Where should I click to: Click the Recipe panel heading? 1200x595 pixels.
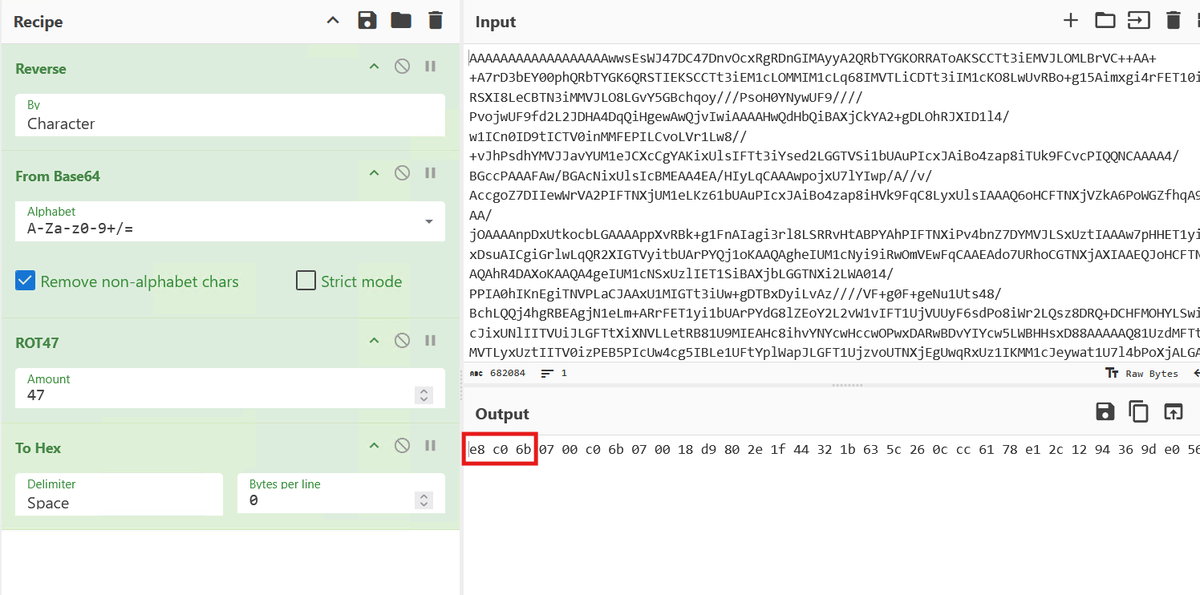coord(39,22)
